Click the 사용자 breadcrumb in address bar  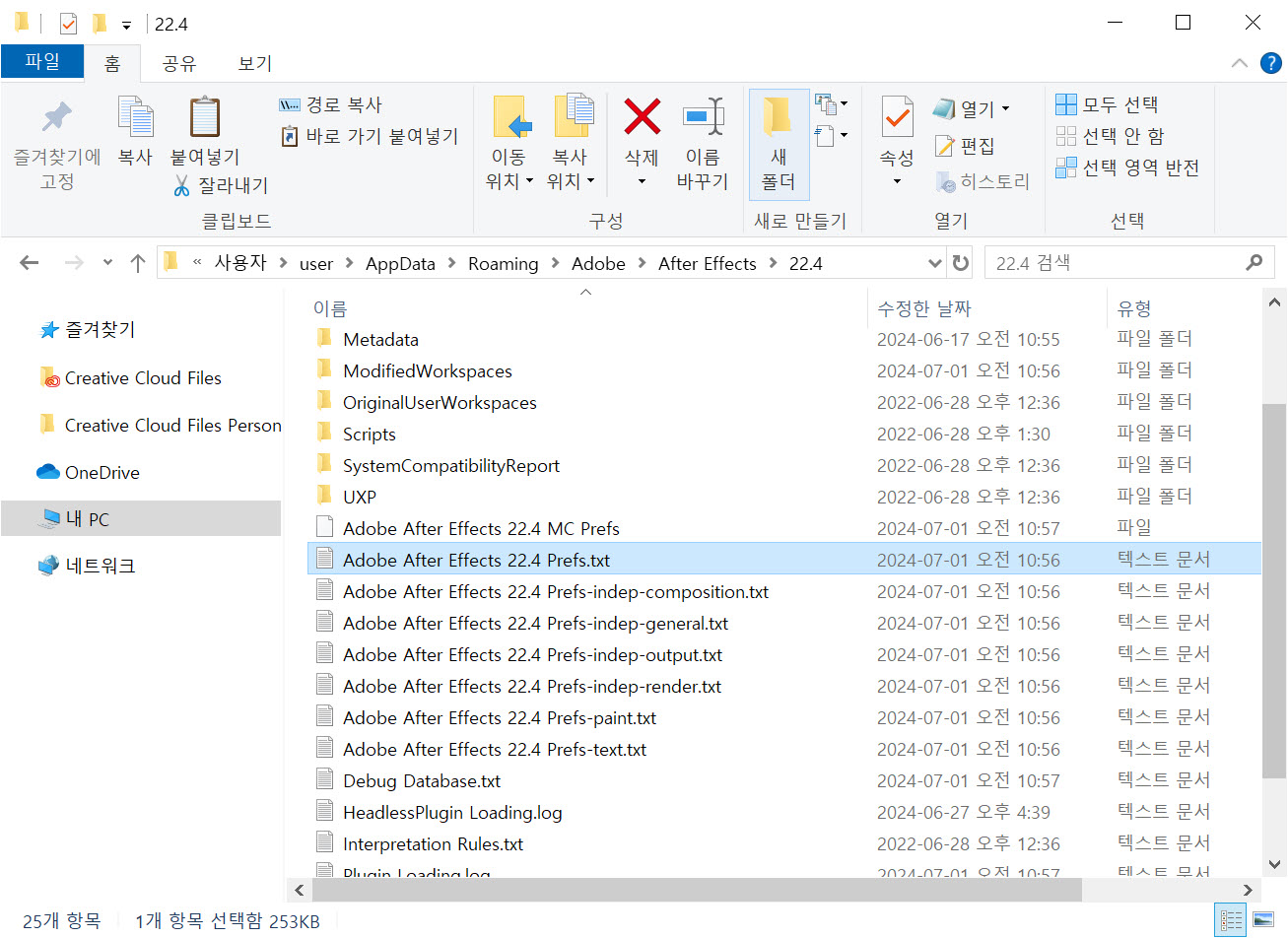click(240, 262)
